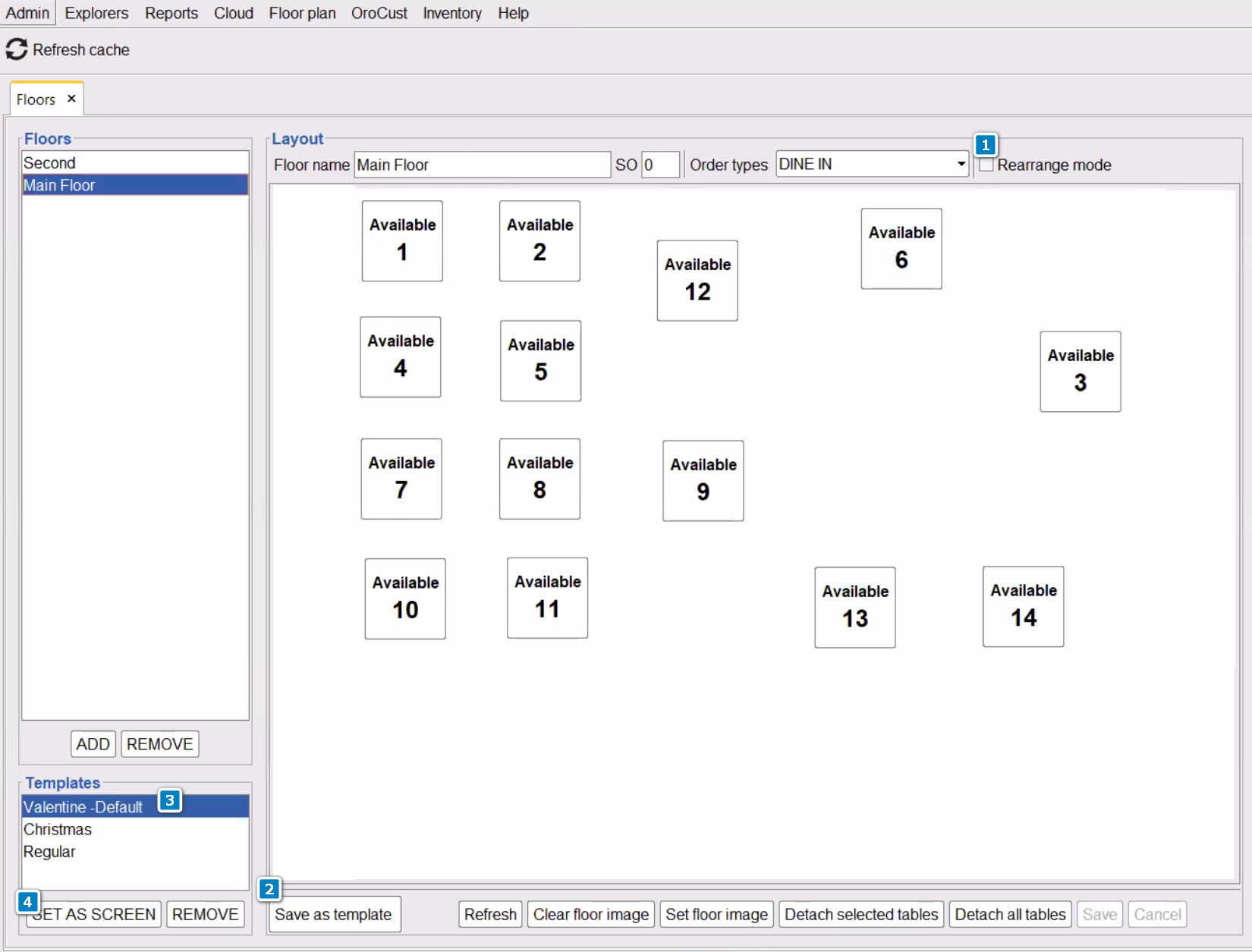The image size is (1252, 952).
Task: Click the Refresh button below layout
Action: (490, 914)
